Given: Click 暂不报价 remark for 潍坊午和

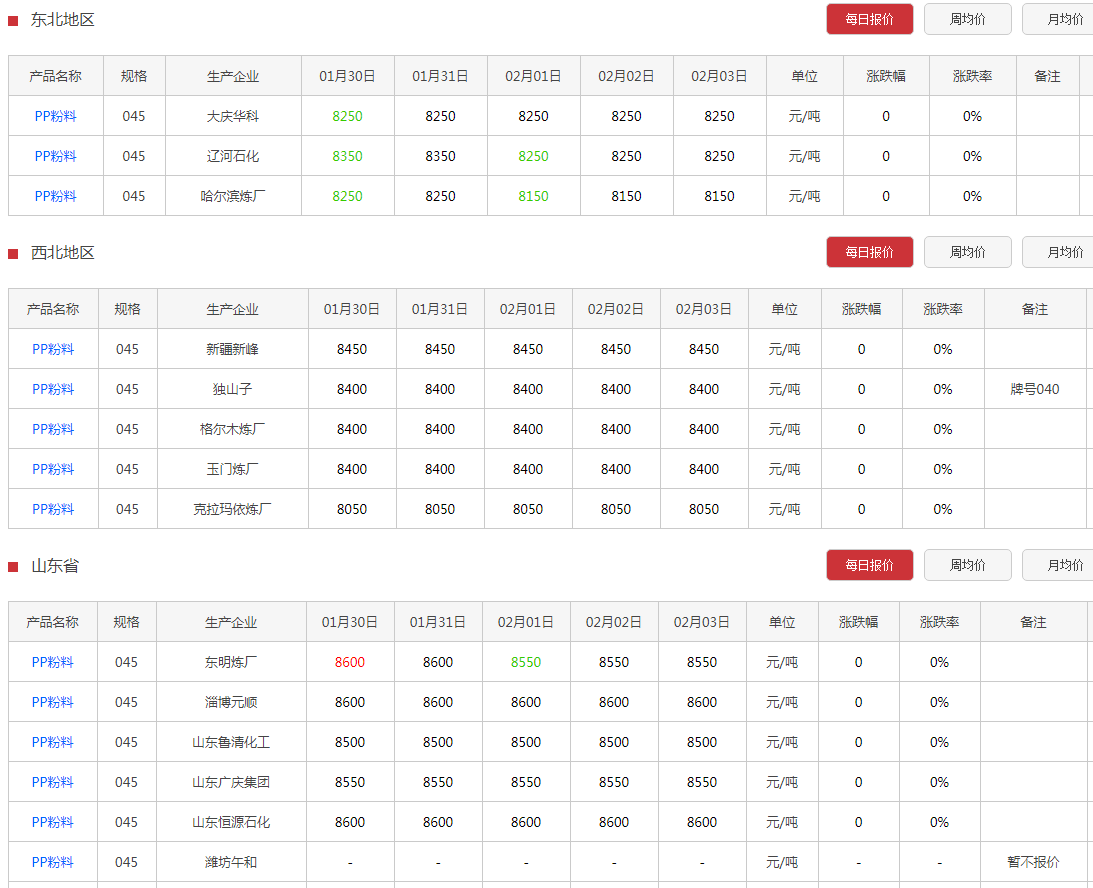Looking at the screenshot, I should coord(1033,862).
